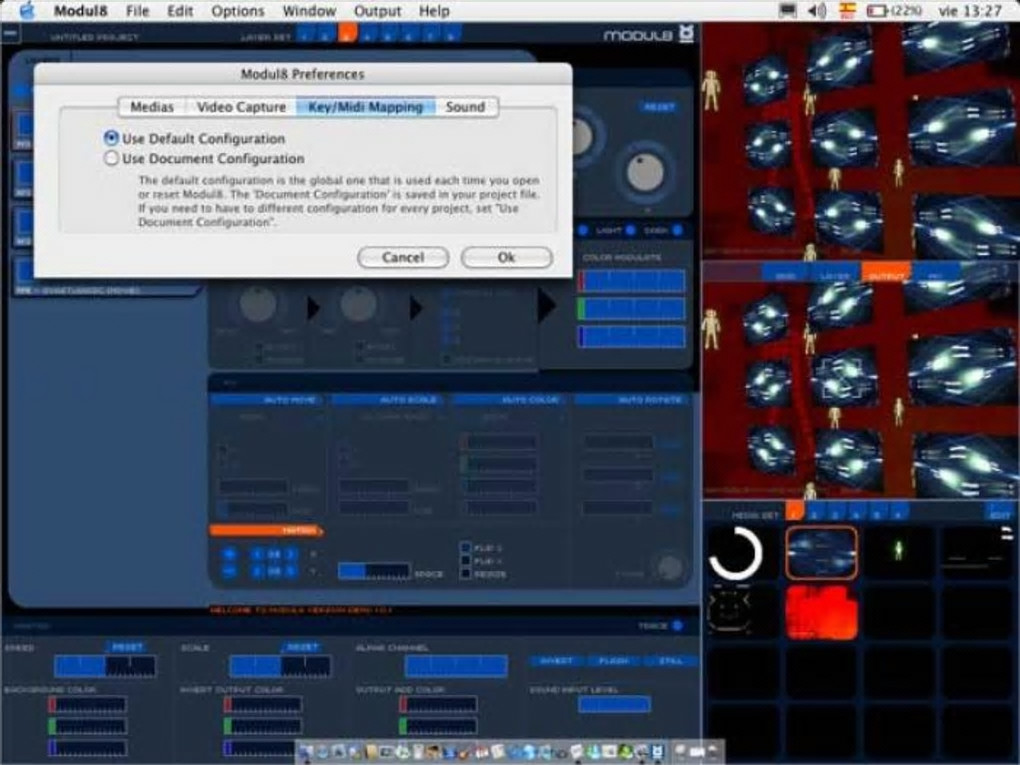Open the Edit menu
Viewport: 1020px width, 765px height.
180,11
